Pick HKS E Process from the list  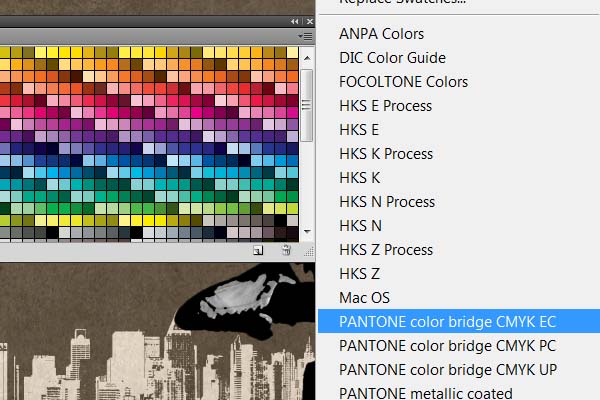[x=385, y=106]
